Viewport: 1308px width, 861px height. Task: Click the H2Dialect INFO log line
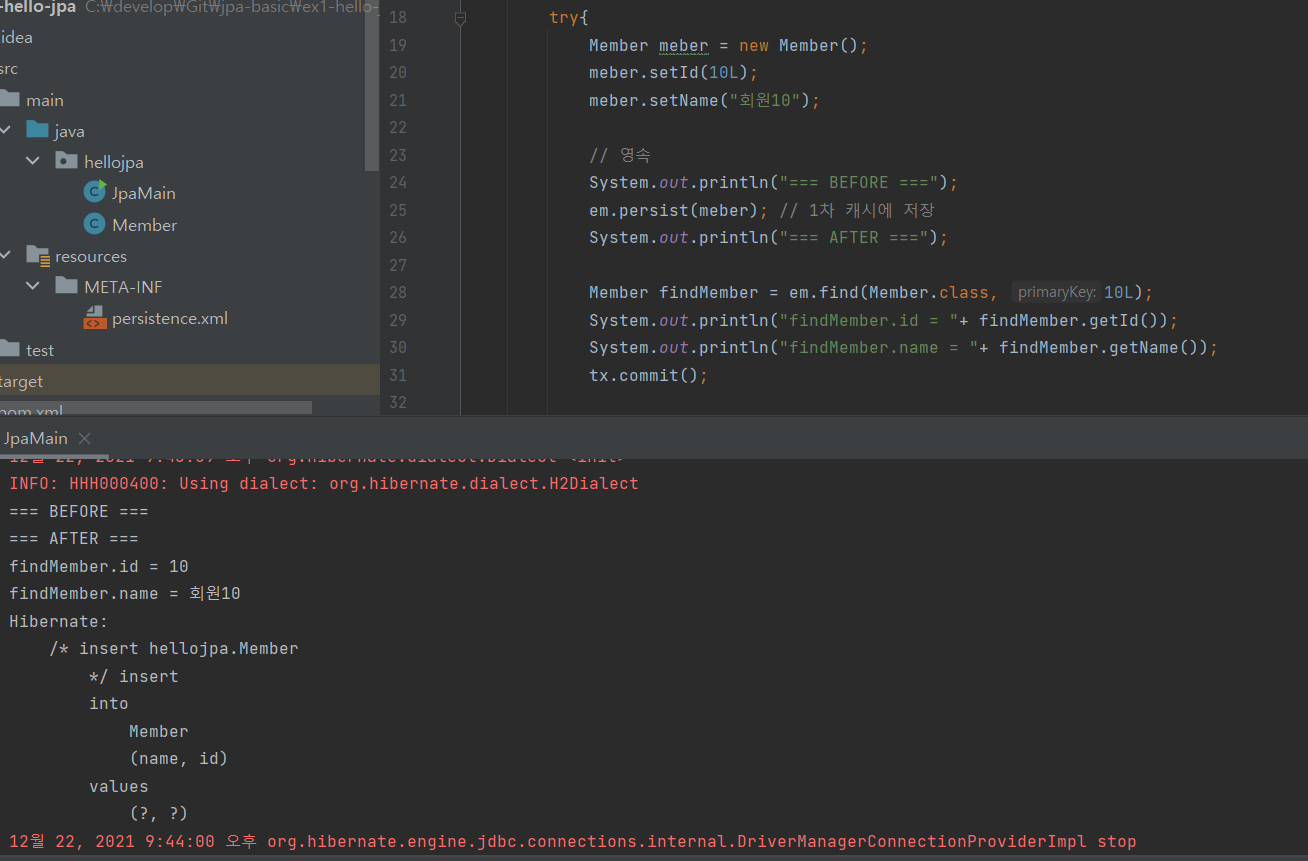click(323, 483)
